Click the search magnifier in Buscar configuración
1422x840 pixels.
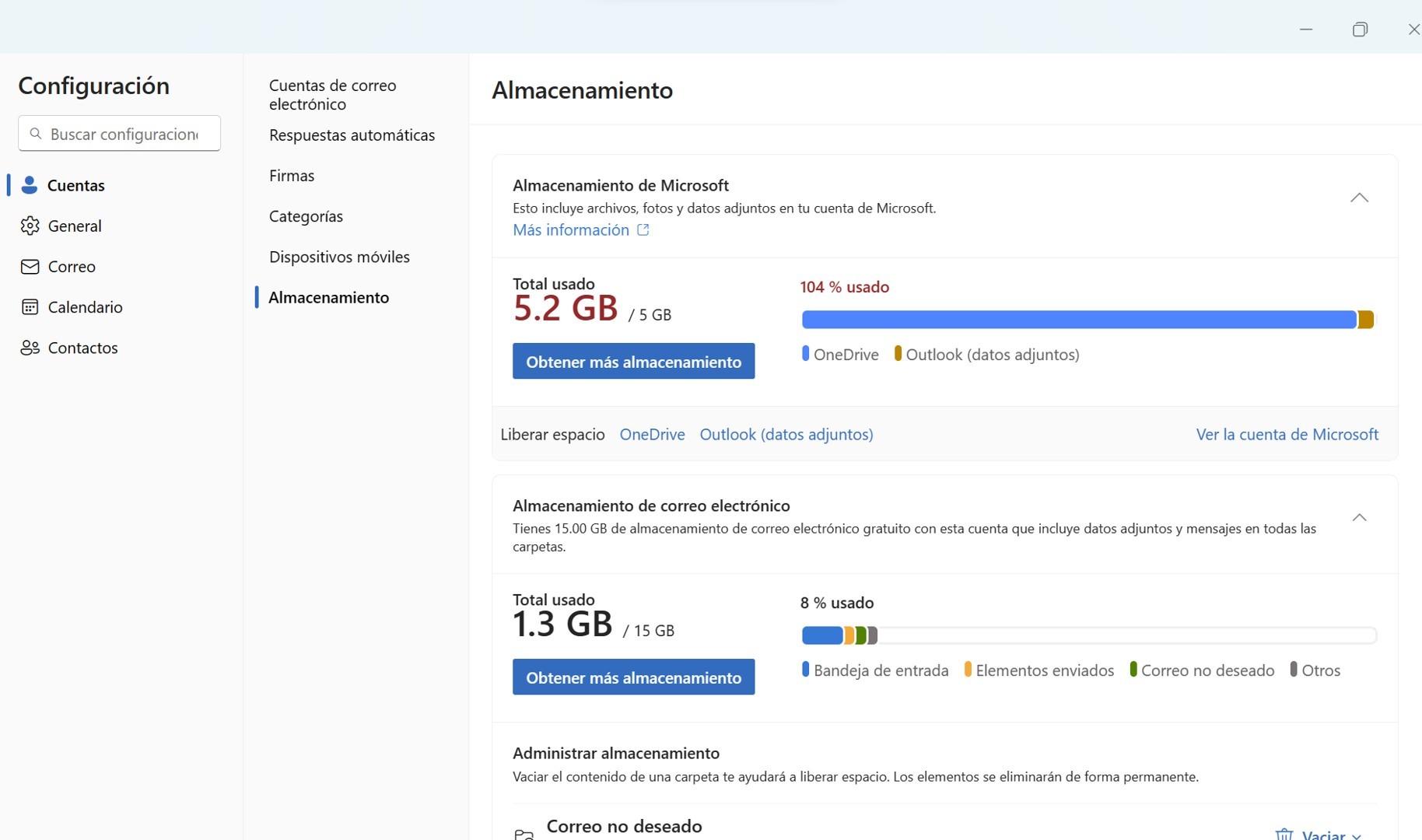(35, 133)
